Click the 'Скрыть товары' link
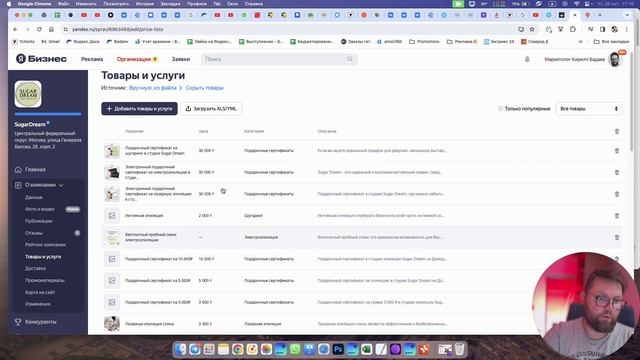 pos(204,88)
